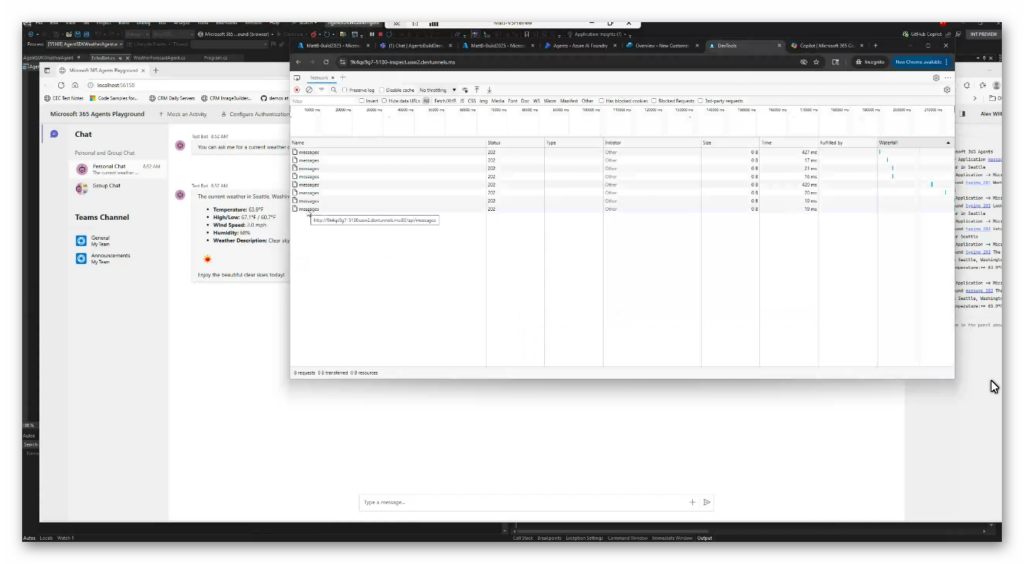Reload the localhost Playground page
Viewport: 1024px width, 564px height.
[61, 86]
